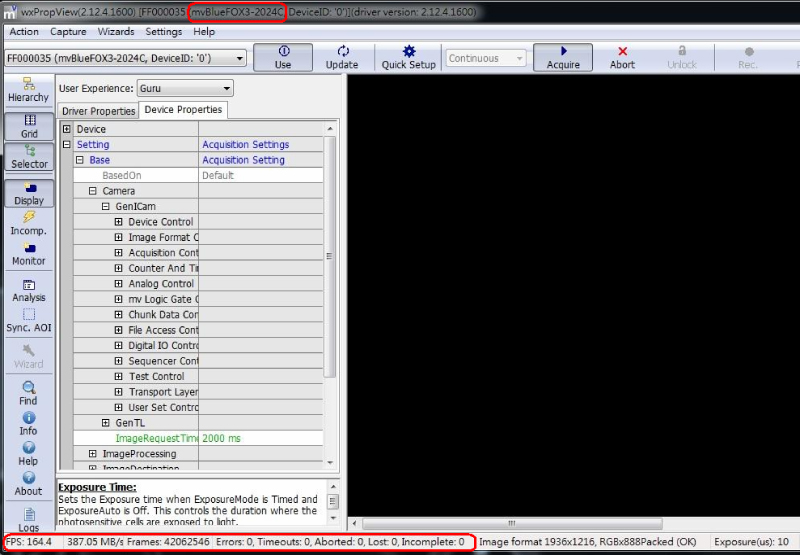Screen dimensions: 800x555
Task: Switch to the Driver Properties tab
Action: 98,111
